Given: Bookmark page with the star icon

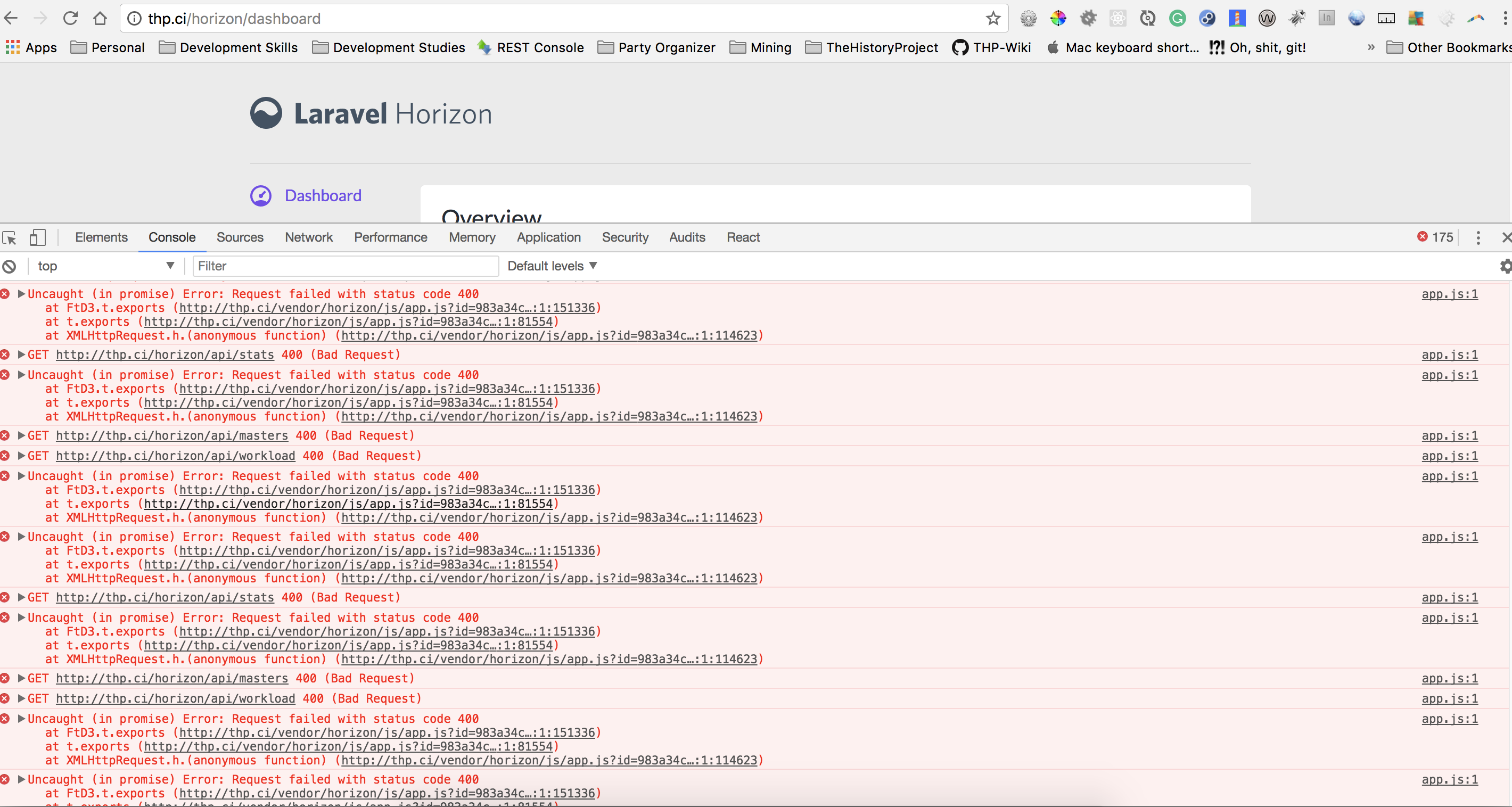Looking at the screenshot, I should pos(992,19).
